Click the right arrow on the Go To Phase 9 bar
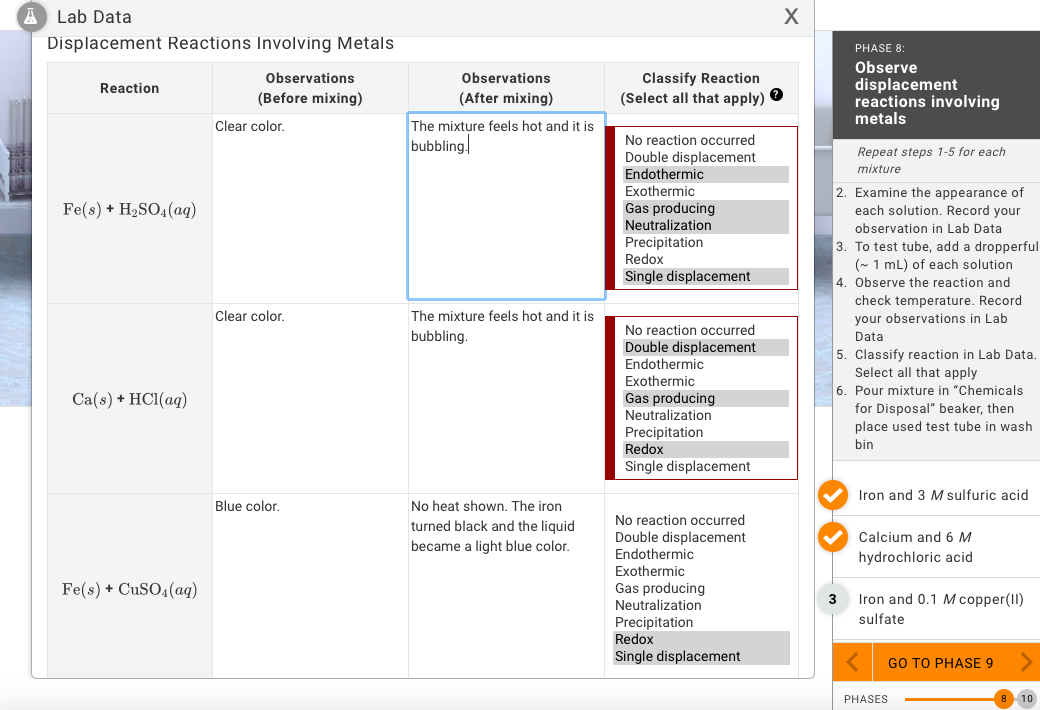Screen dimensions: 1040x710 click(x=1025, y=662)
